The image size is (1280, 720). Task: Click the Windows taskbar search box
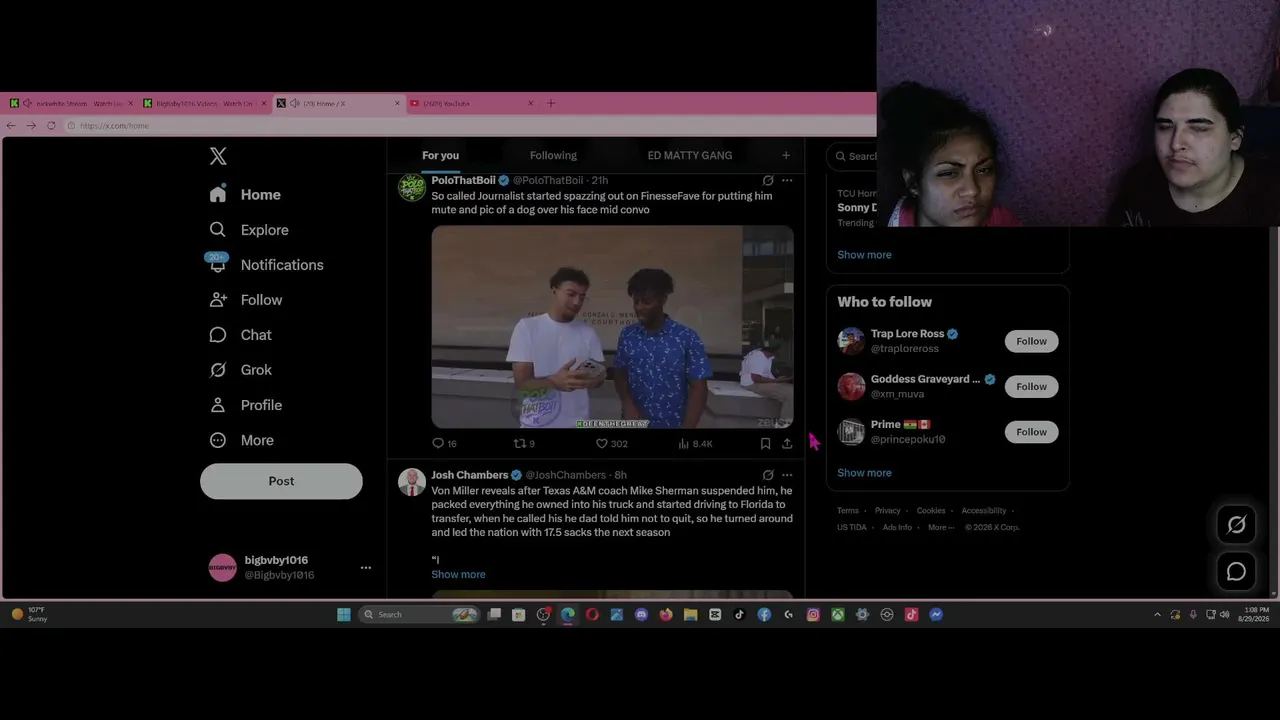click(419, 615)
